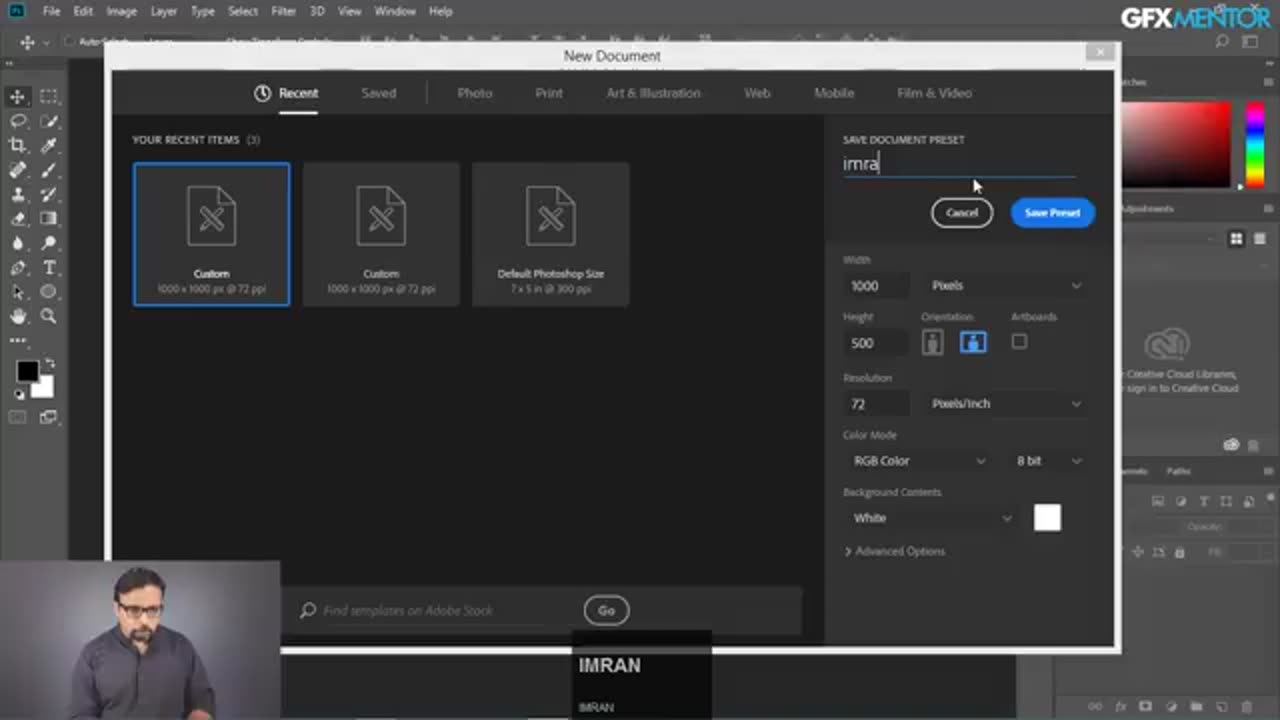
Task: Click the Go button for Adobe Stock
Action: click(606, 610)
